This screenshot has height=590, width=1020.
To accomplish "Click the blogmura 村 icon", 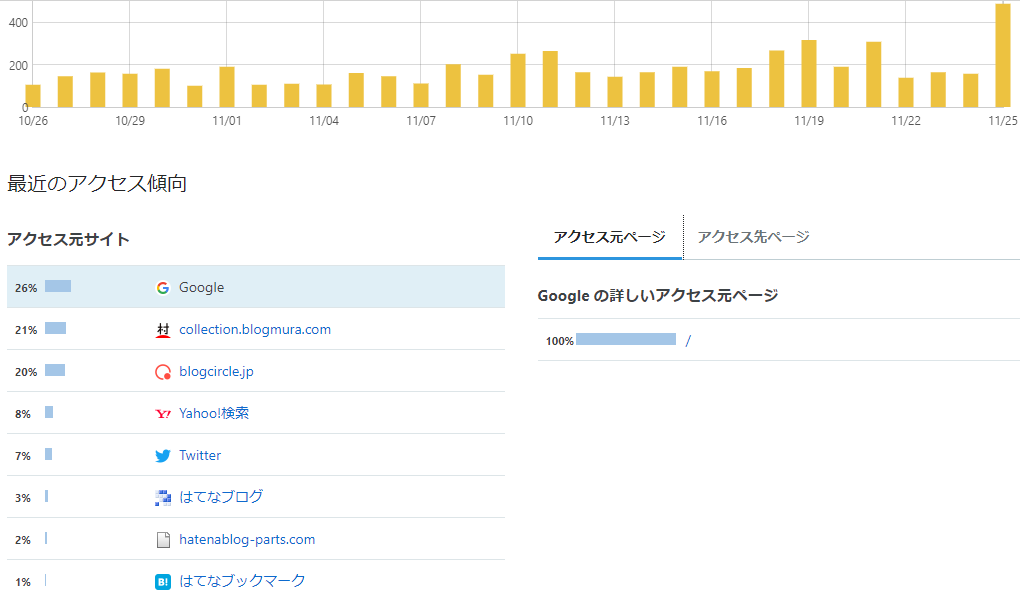I will (162, 328).
